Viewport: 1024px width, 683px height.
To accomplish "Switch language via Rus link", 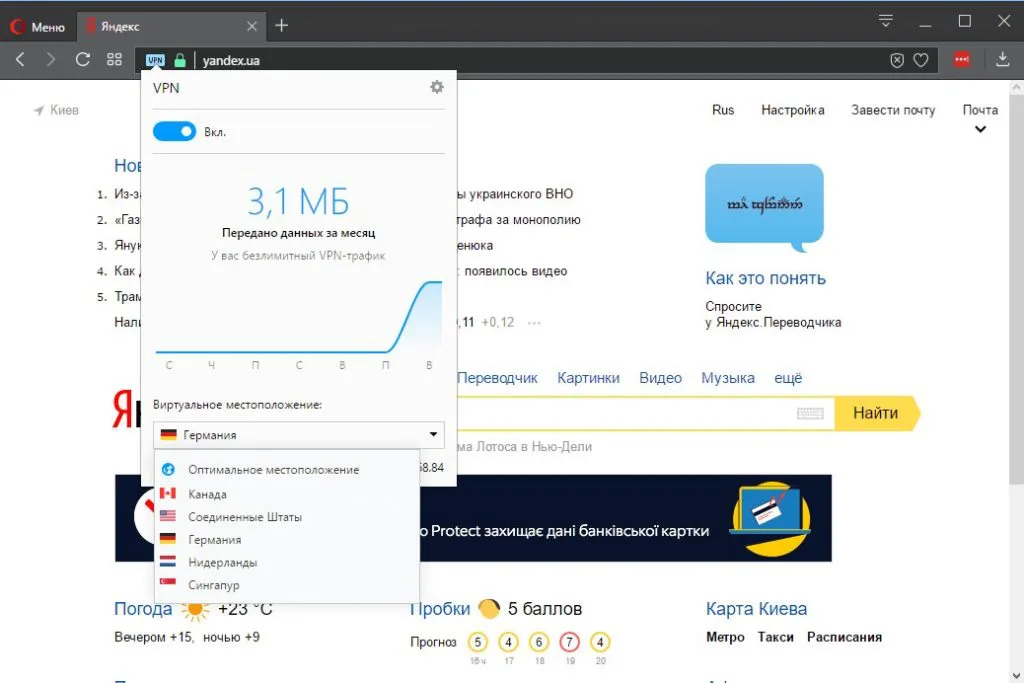I will pos(722,110).
